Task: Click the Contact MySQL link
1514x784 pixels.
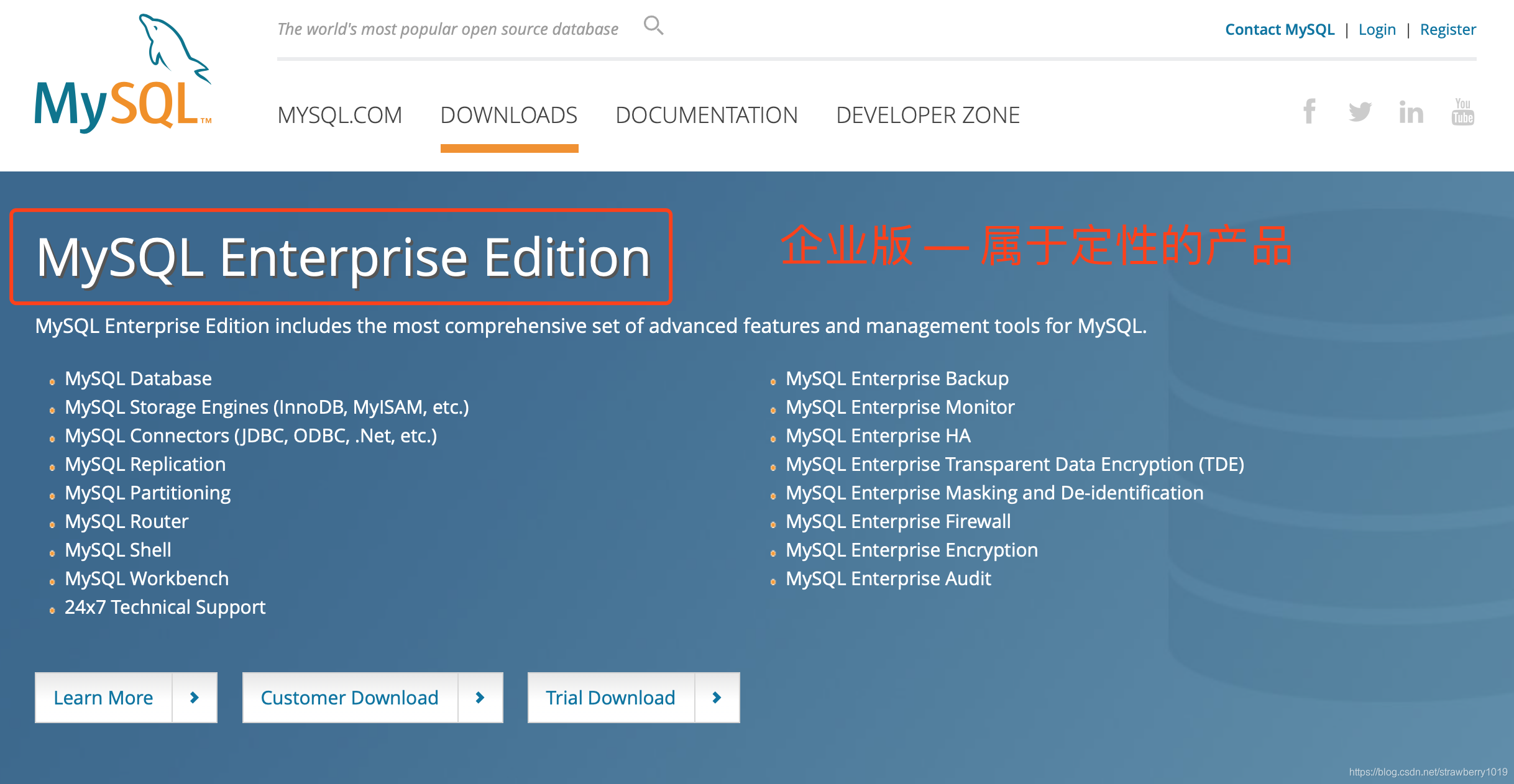Action: pos(1280,29)
